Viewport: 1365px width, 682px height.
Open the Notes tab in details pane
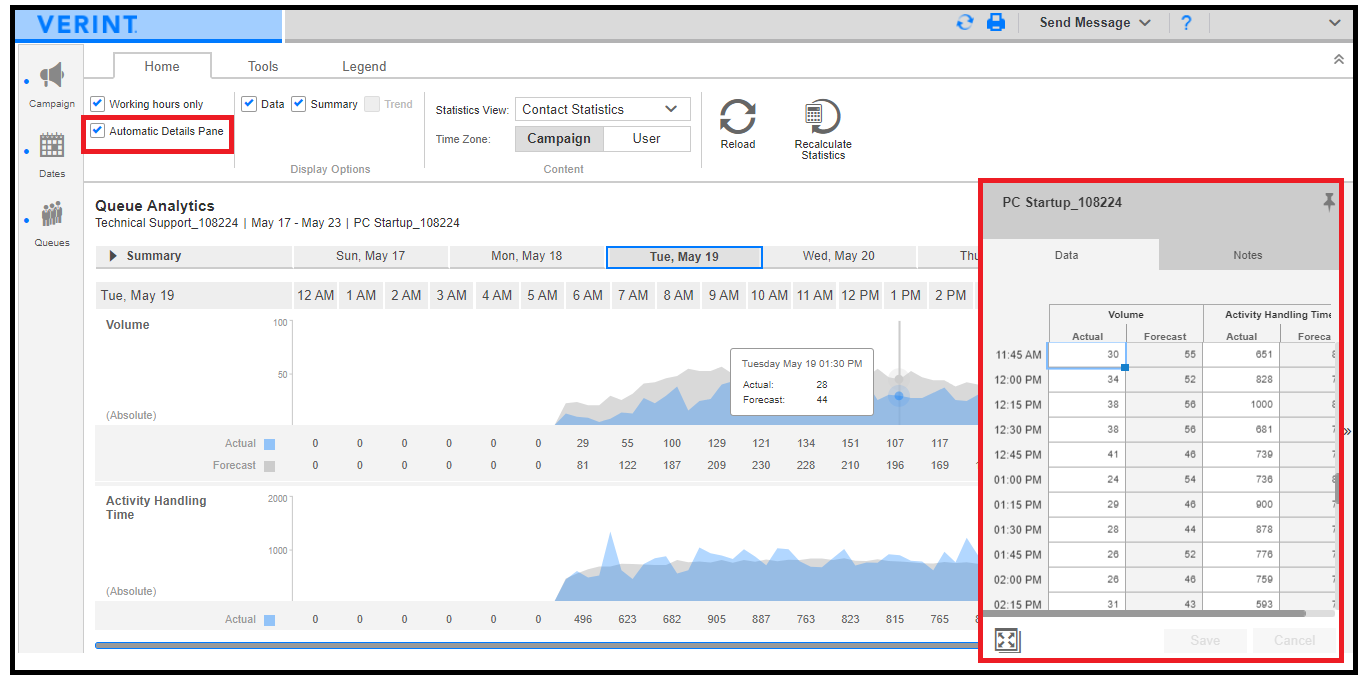pyautogui.click(x=1248, y=255)
